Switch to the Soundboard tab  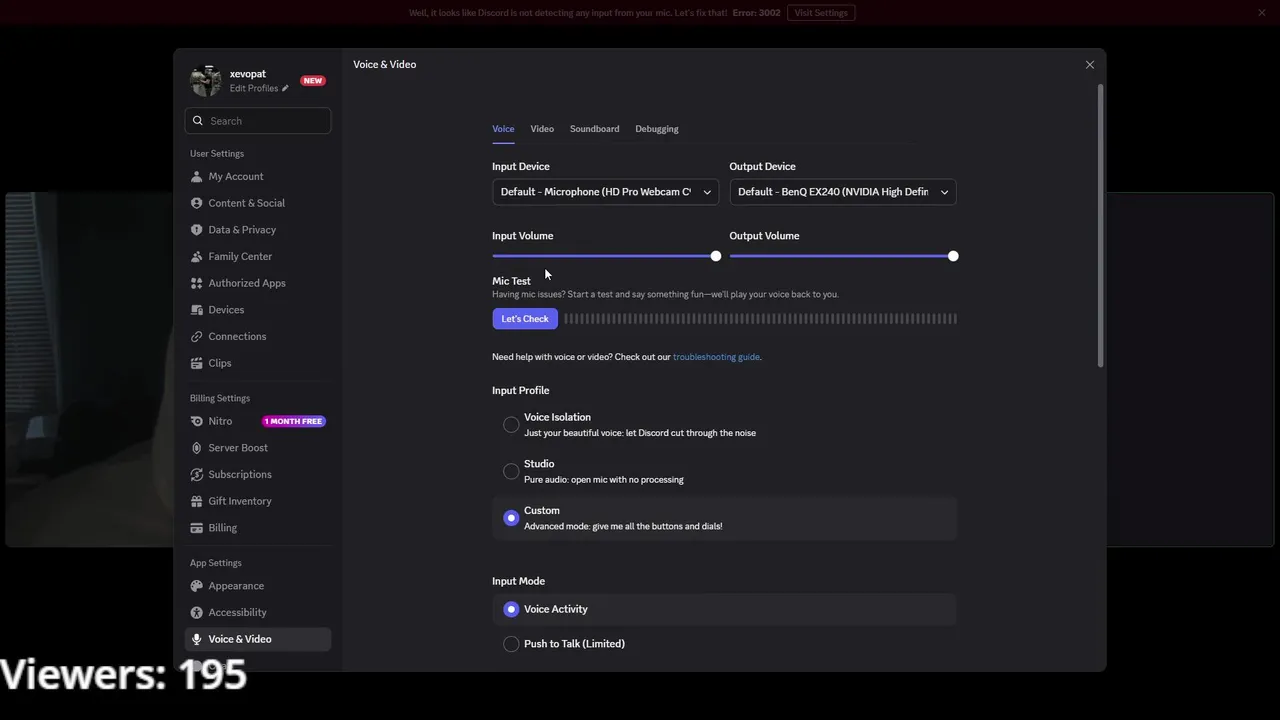(x=594, y=129)
